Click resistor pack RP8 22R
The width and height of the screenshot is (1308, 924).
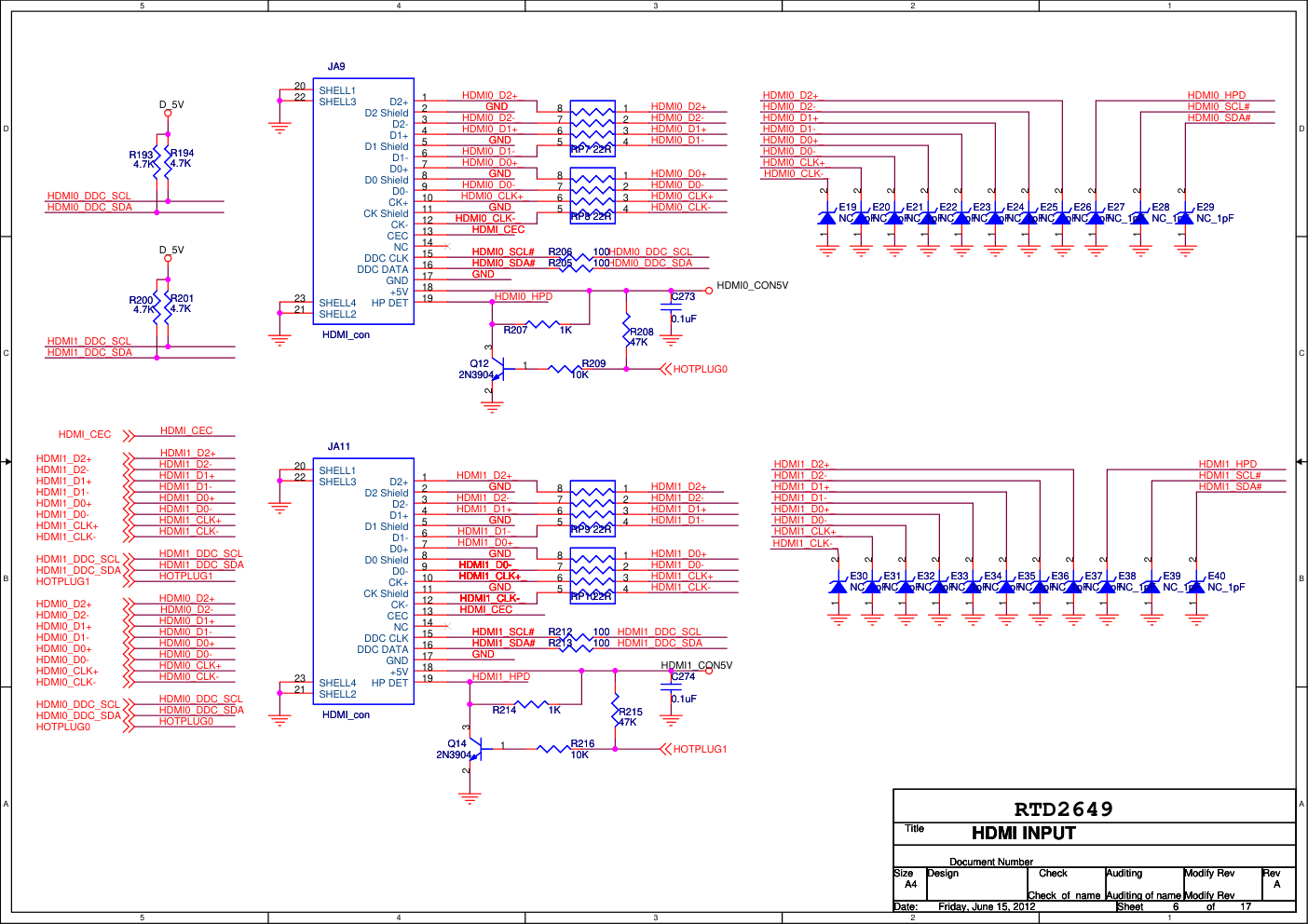(593, 195)
